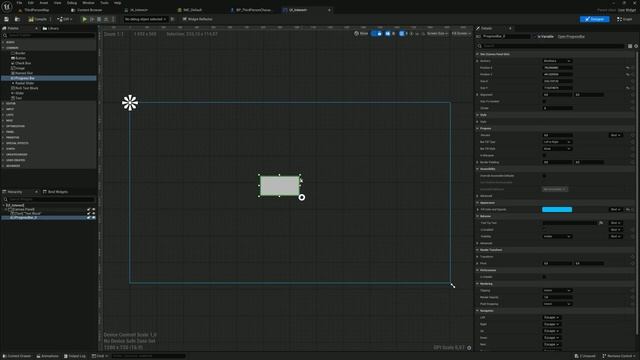640x360 pixels.
Task: Open the Diff dropdown in the toolbar
Action: (x=64, y=19)
